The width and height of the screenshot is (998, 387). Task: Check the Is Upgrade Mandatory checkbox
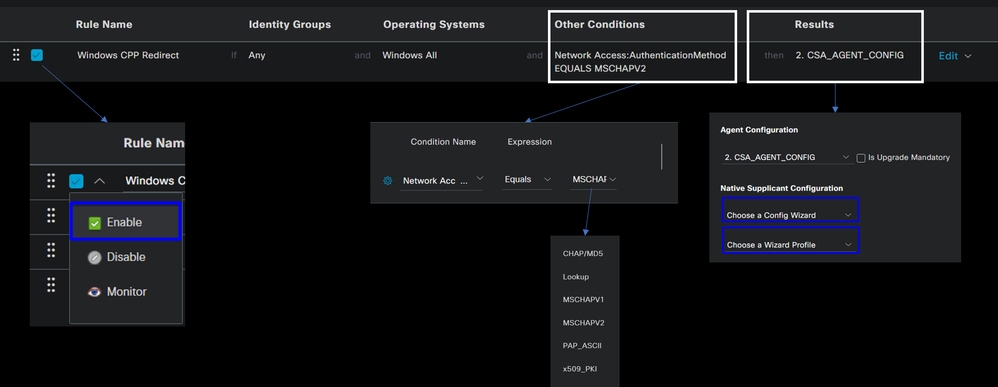861,158
